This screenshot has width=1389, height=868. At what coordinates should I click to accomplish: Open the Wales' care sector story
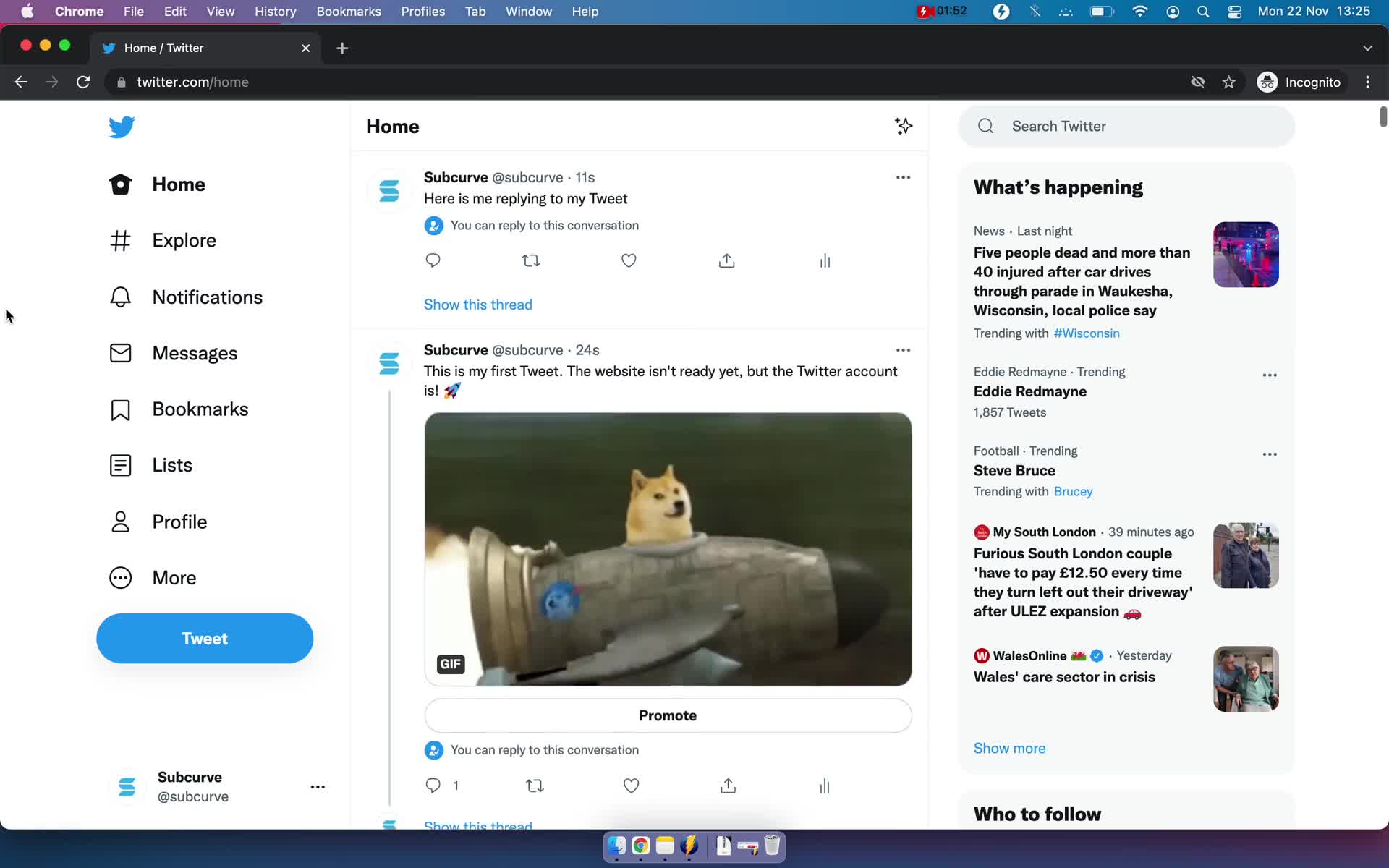(x=1064, y=677)
